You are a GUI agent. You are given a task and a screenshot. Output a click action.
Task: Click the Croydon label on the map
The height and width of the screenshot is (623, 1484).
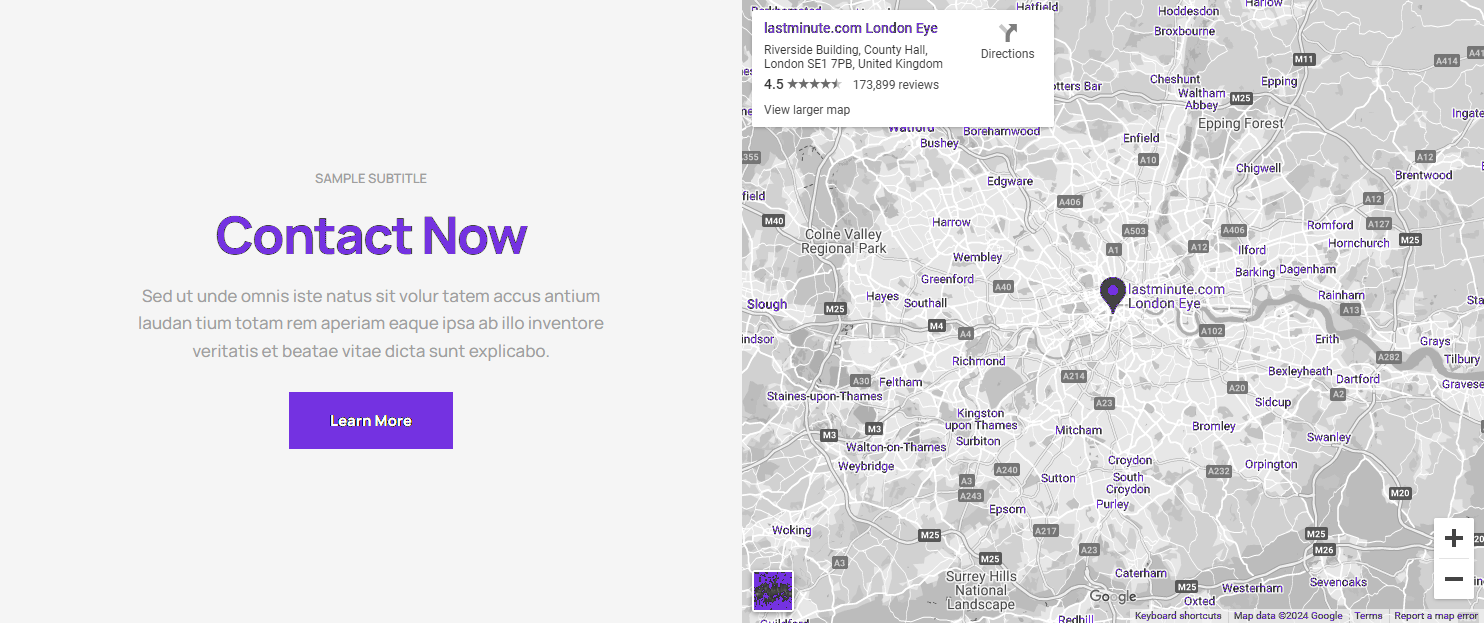coord(1130,461)
